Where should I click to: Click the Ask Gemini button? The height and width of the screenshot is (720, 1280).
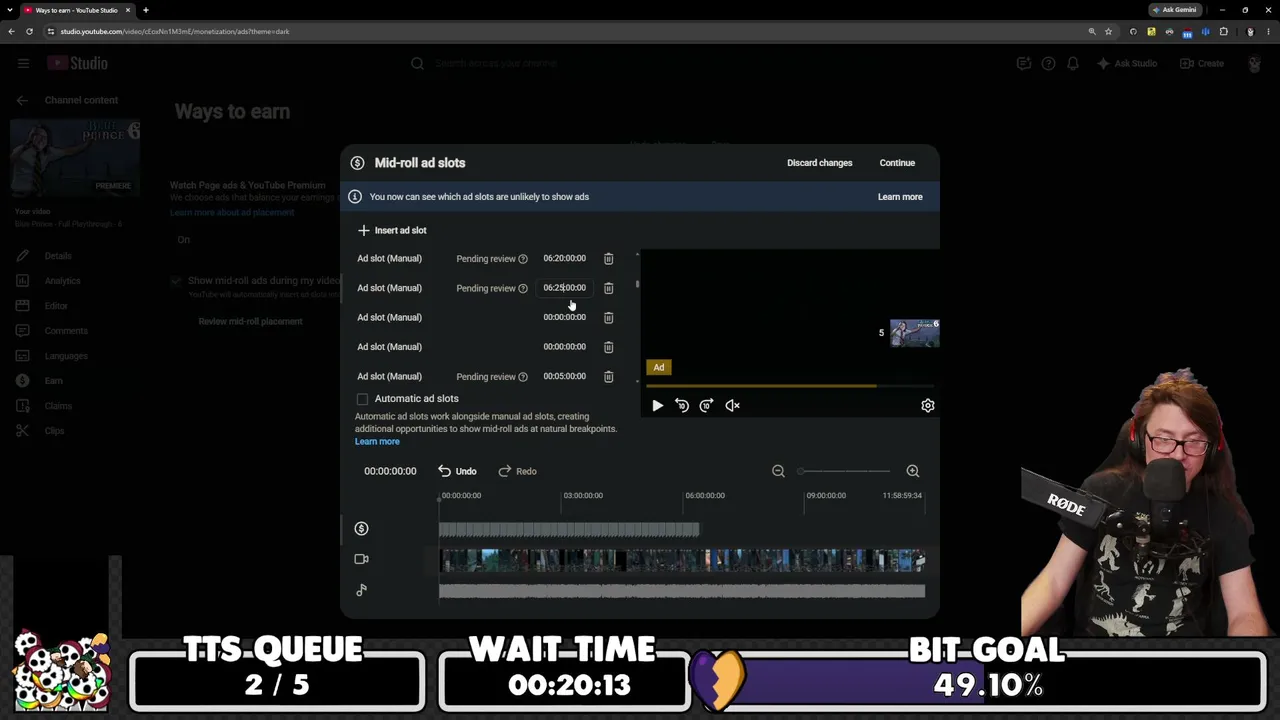1174,10
